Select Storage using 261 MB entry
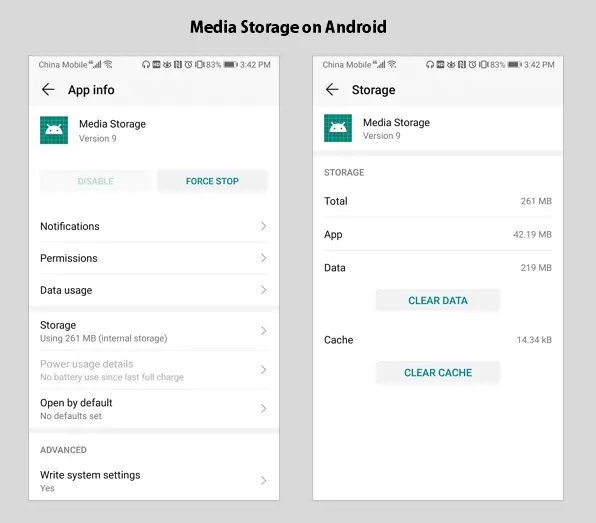This screenshot has height=523, width=596. (x=154, y=331)
